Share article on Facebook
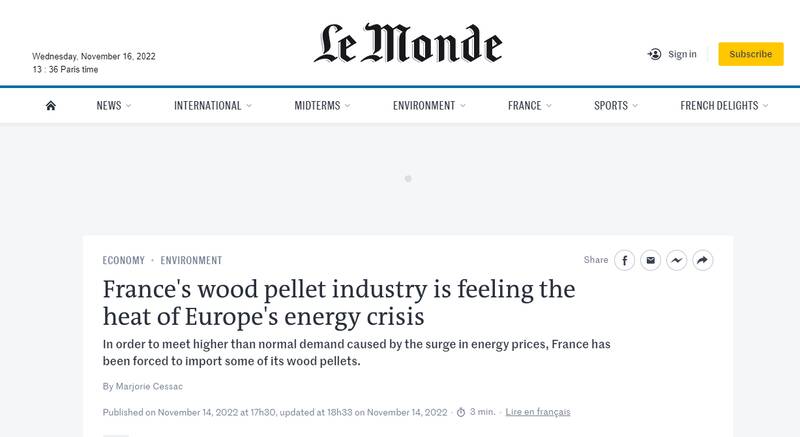 (x=624, y=260)
